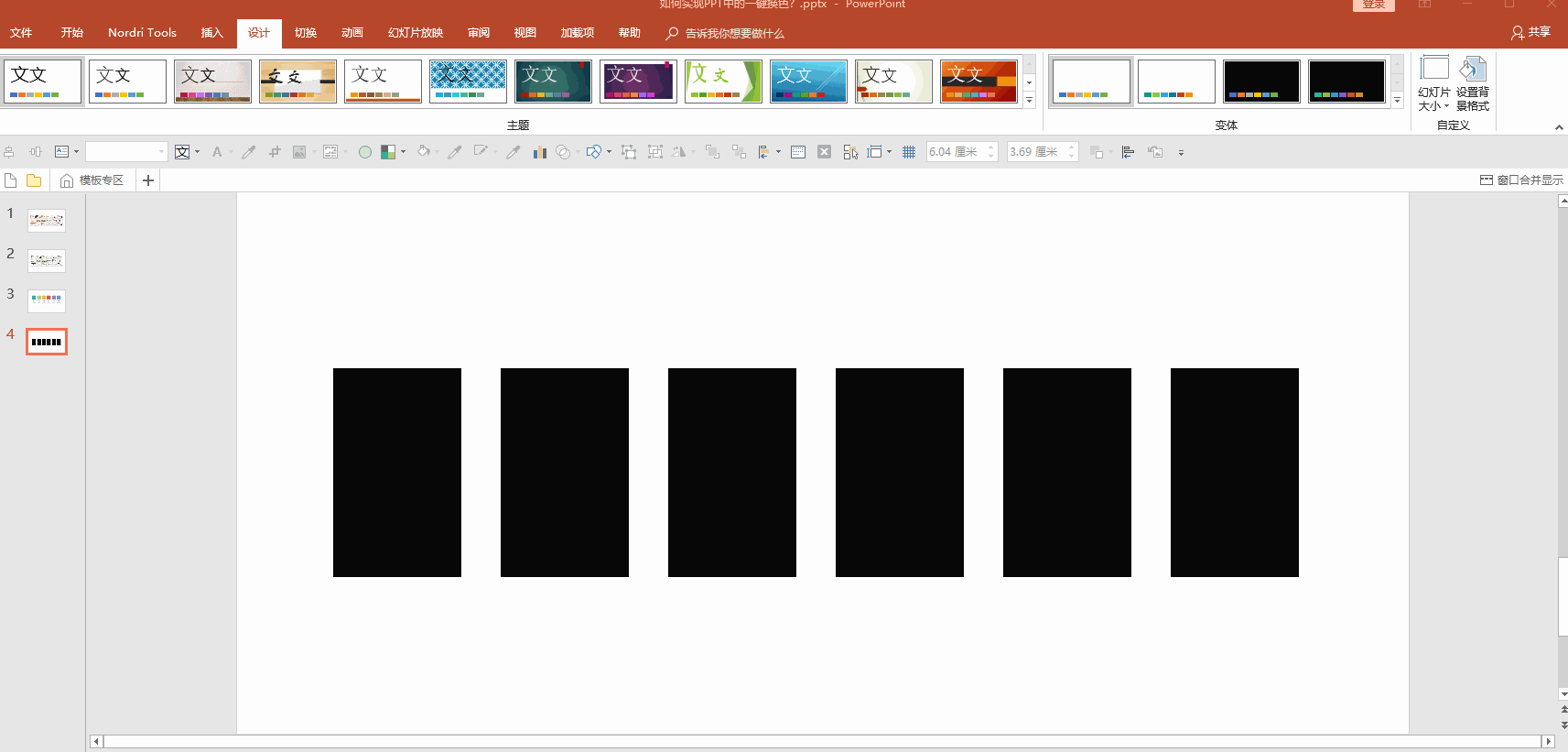Open the 文件 file menu

21,33
